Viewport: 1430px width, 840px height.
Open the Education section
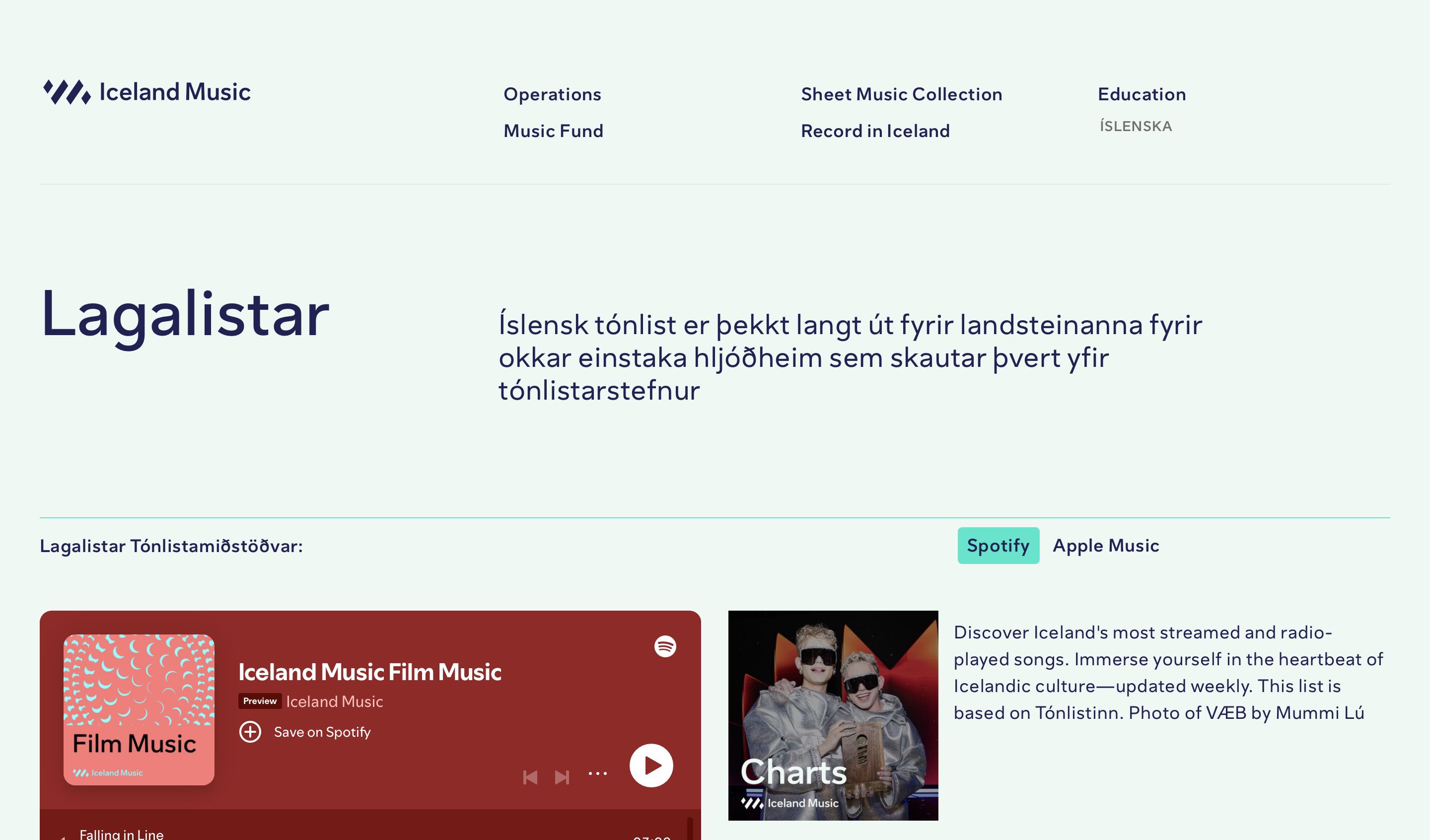[x=1142, y=94]
